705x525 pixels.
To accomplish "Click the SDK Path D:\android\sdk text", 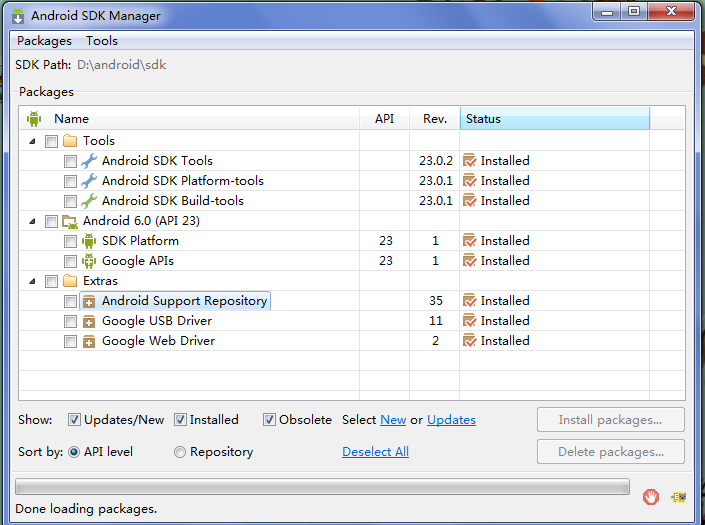I will click(x=121, y=65).
